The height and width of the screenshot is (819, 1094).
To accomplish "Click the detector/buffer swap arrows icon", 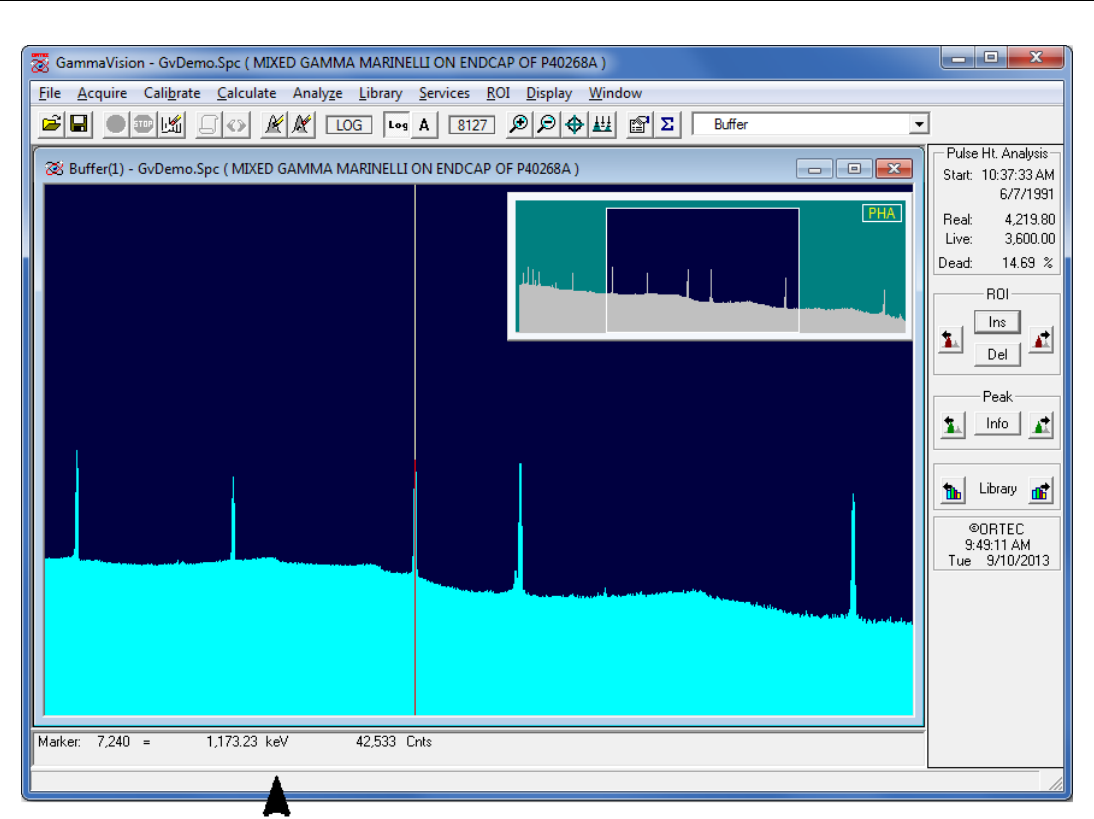I will point(236,125).
